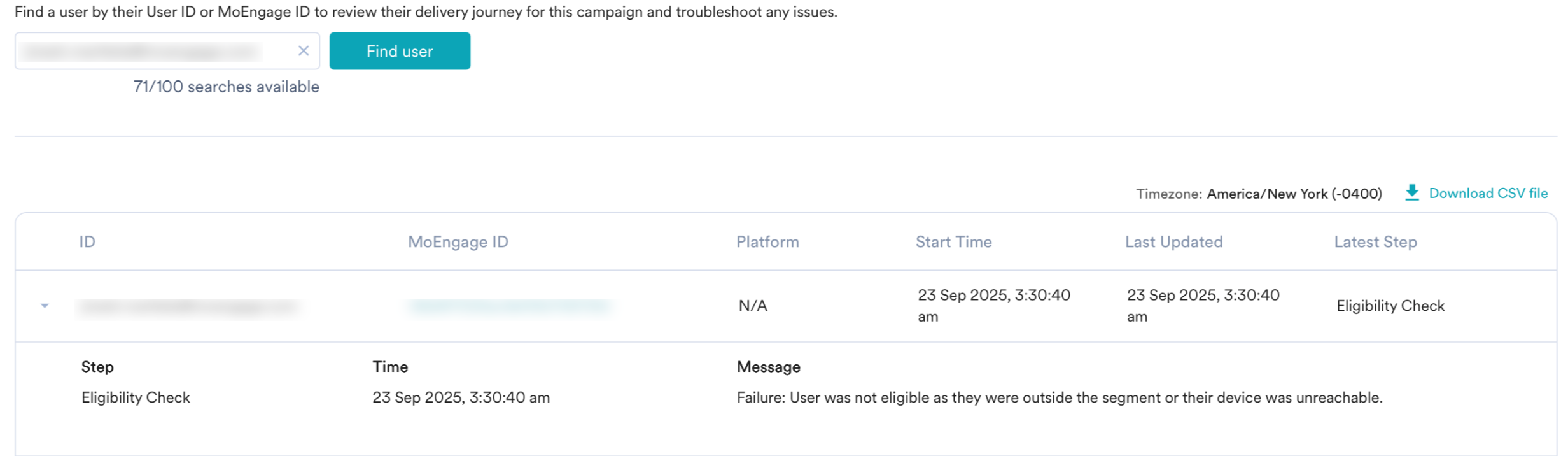Click the Platform column header

767,242
